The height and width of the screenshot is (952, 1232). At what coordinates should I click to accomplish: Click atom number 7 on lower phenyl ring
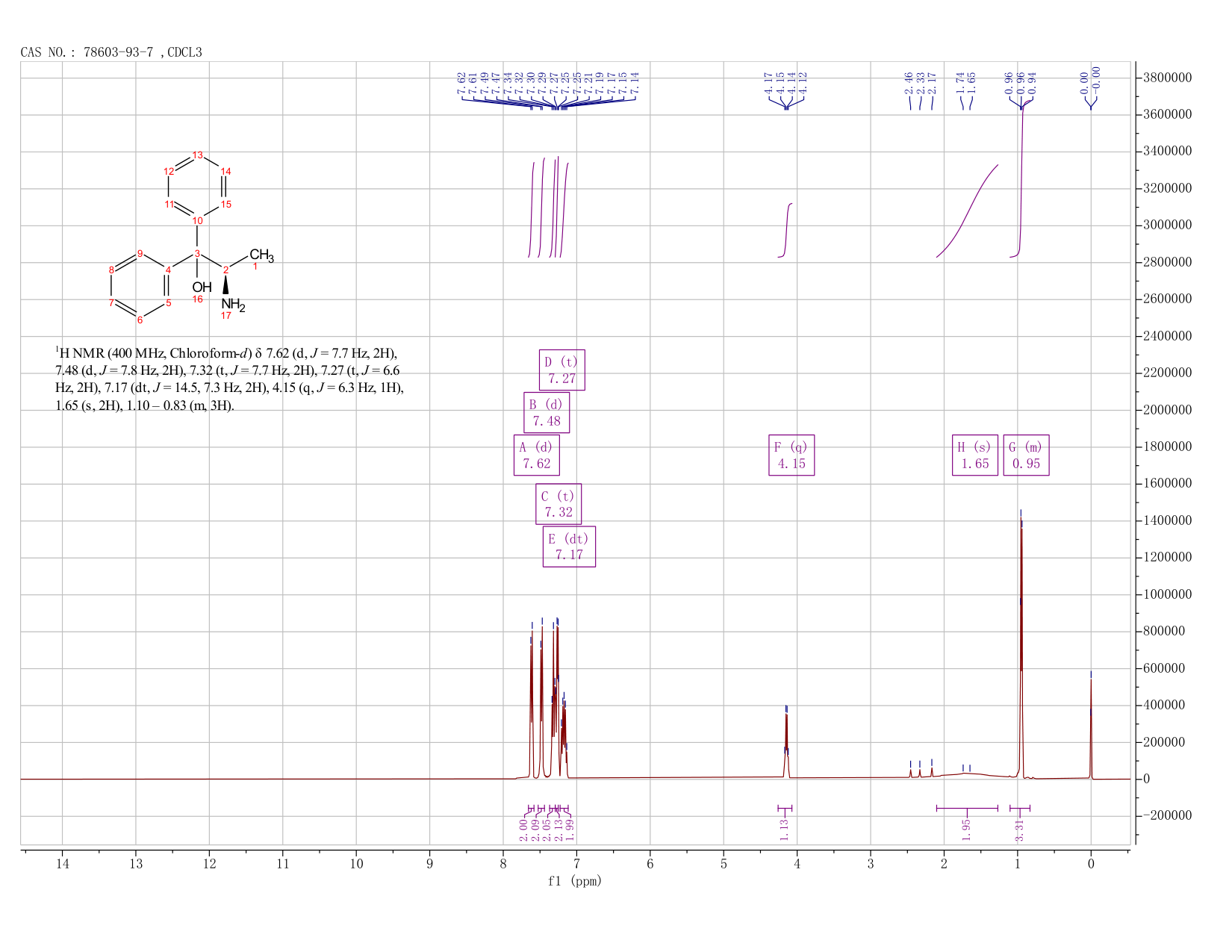coord(112,302)
